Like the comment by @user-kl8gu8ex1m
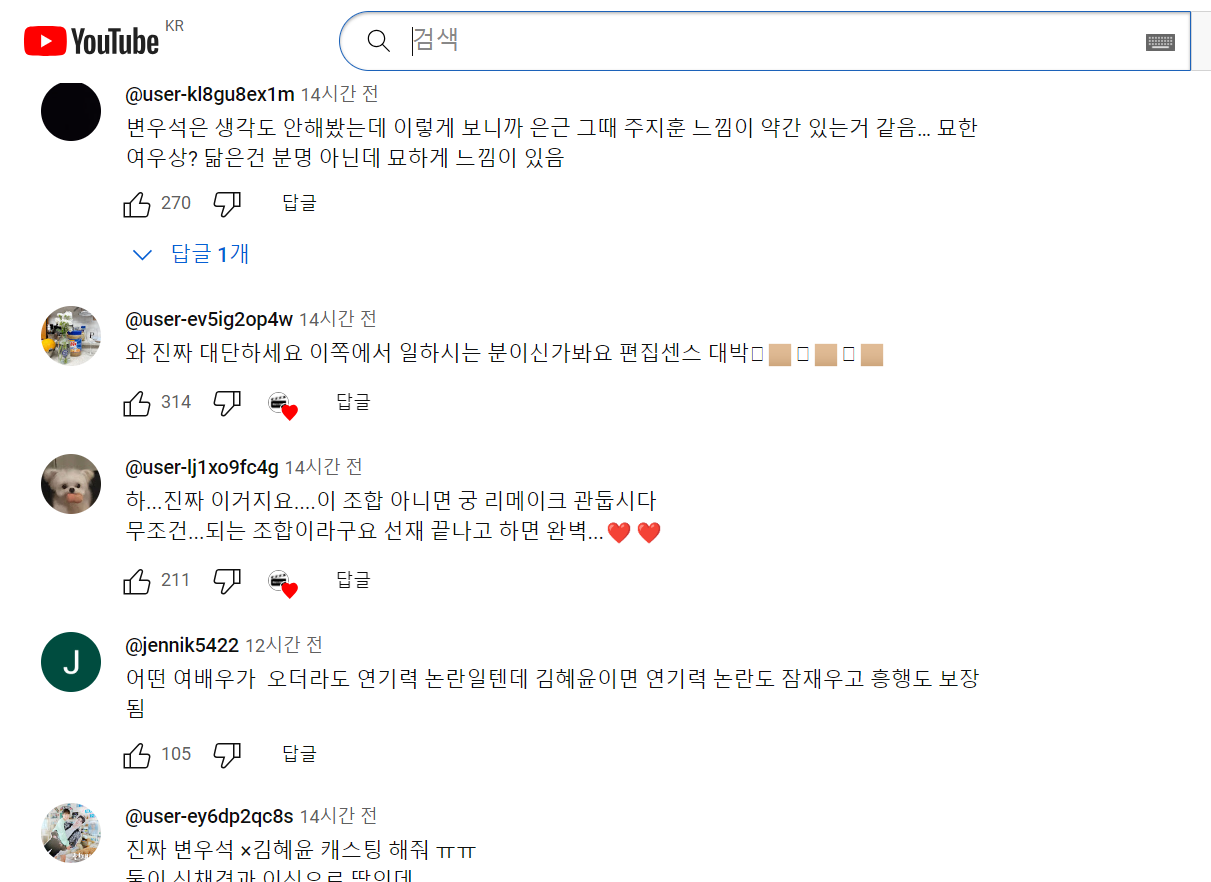 137,204
